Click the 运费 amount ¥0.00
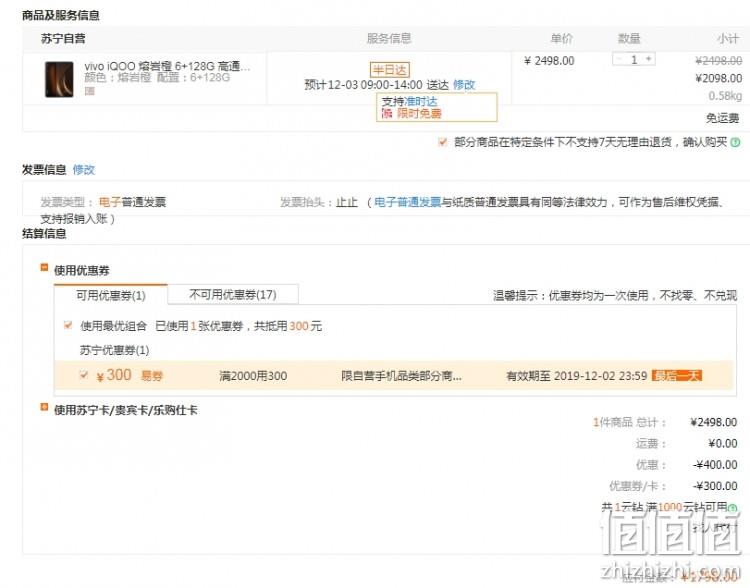Image resolution: width=750 pixels, height=588 pixels. coord(723,444)
